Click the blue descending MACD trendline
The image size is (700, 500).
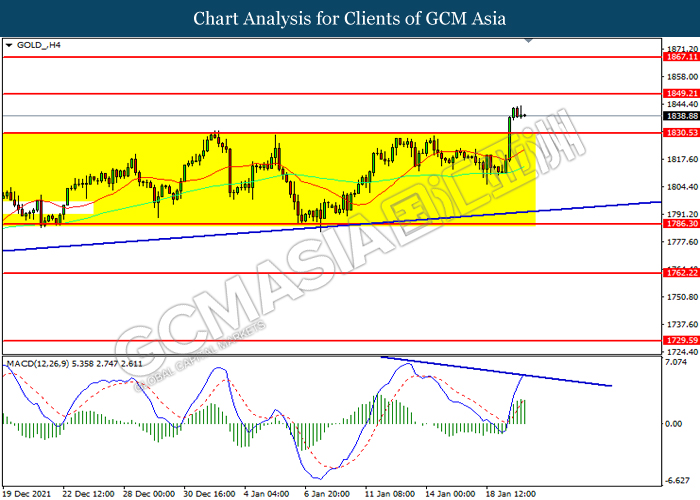(496, 371)
